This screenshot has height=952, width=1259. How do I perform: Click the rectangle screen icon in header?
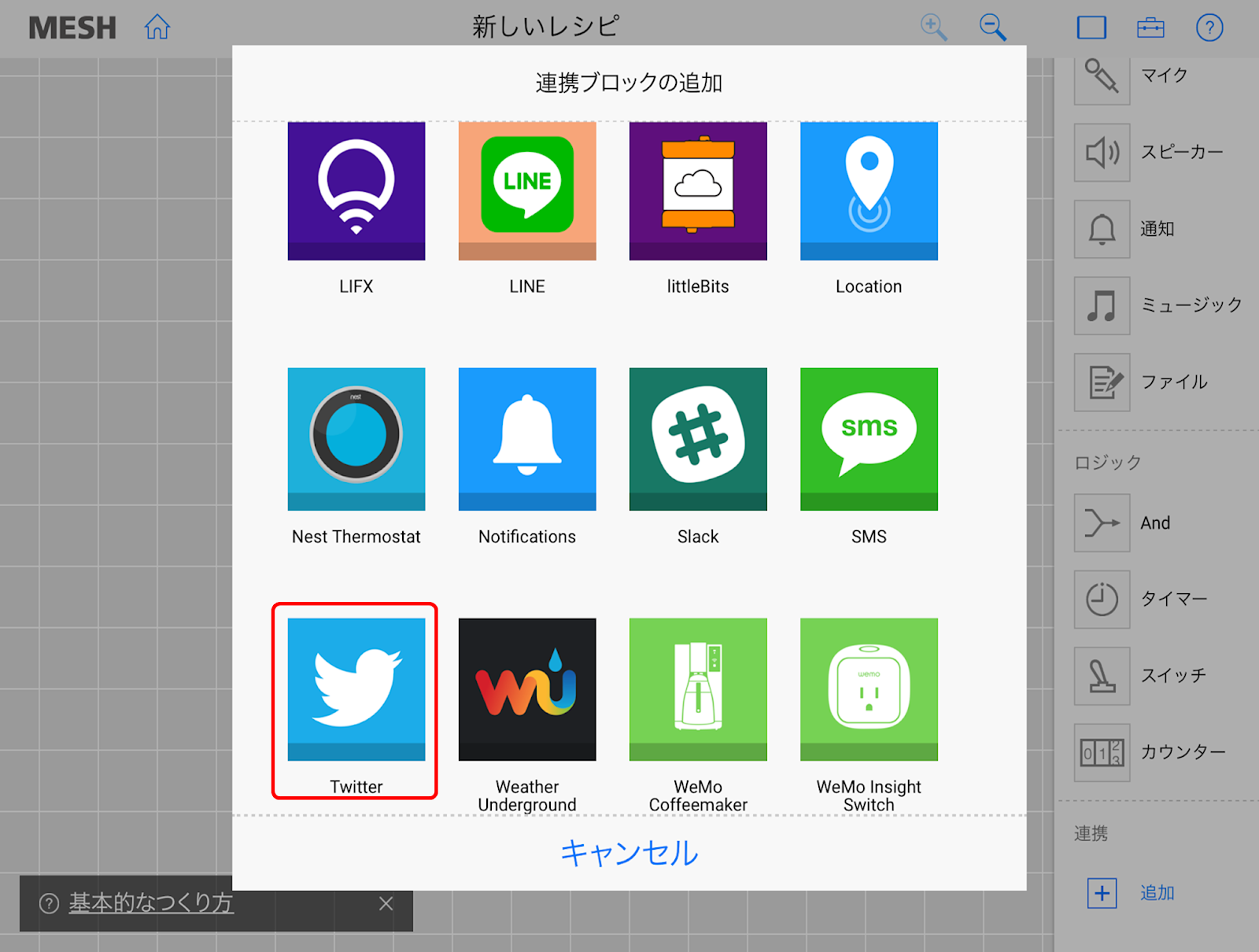point(1091,28)
